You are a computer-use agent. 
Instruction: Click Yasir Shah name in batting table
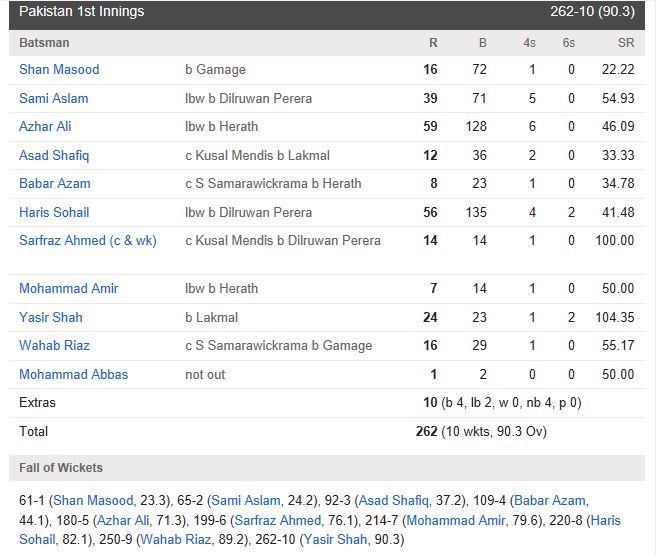(51, 317)
